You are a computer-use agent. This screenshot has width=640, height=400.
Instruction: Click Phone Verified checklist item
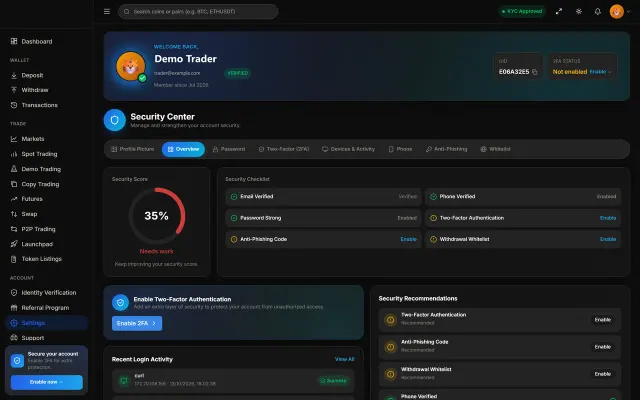tap(523, 196)
